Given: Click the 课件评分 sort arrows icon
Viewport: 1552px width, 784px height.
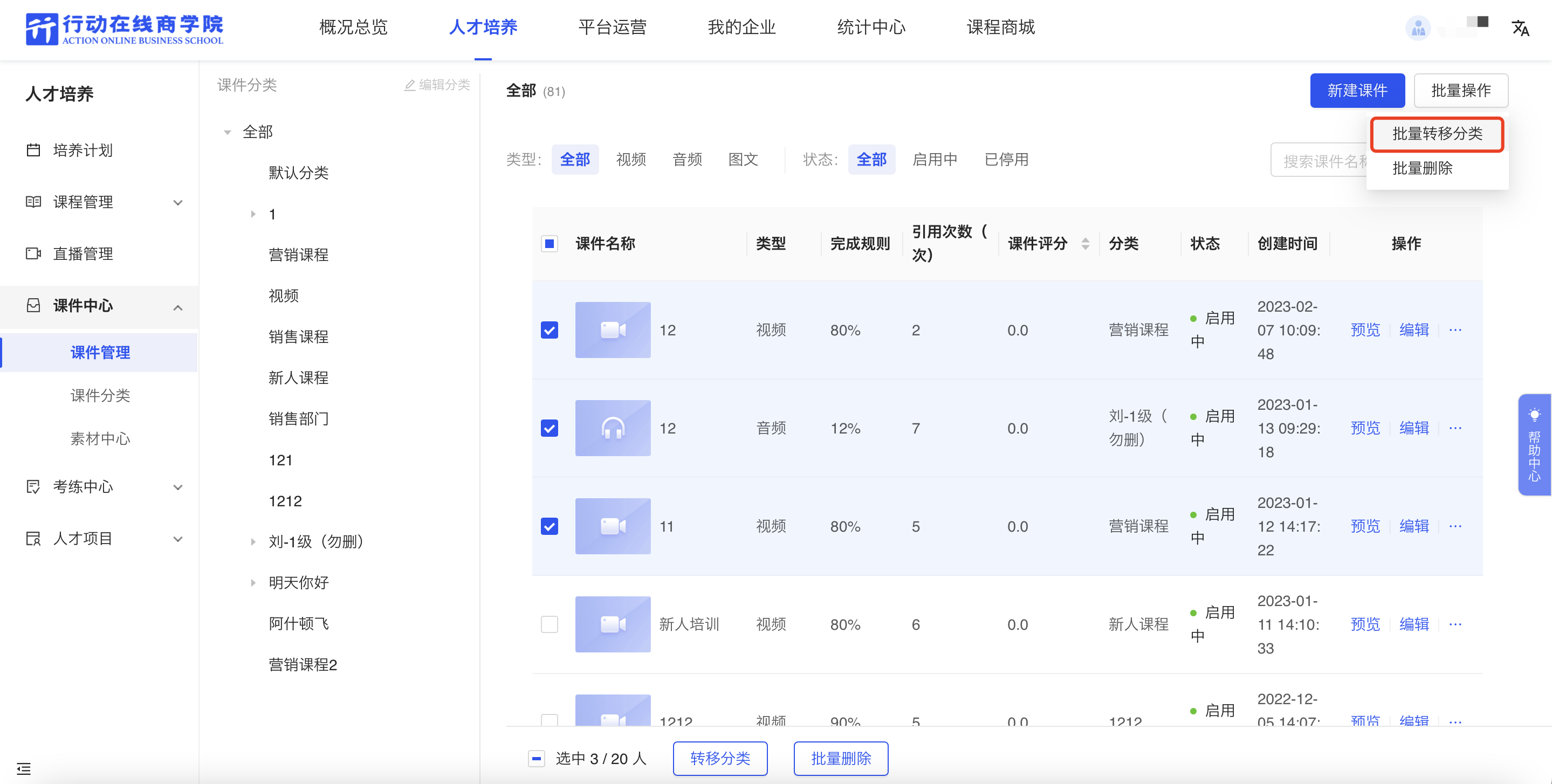Looking at the screenshot, I should click(x=1085, y=244).
